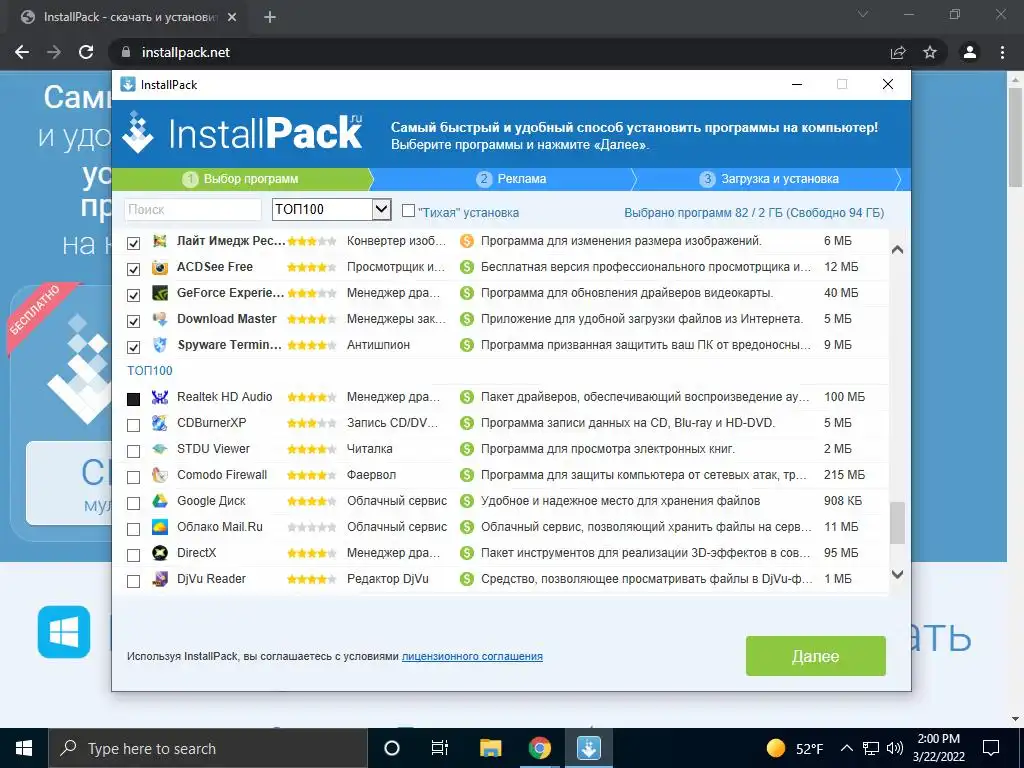
Task: Click the Поиск search field
Action: pos(193,210)
